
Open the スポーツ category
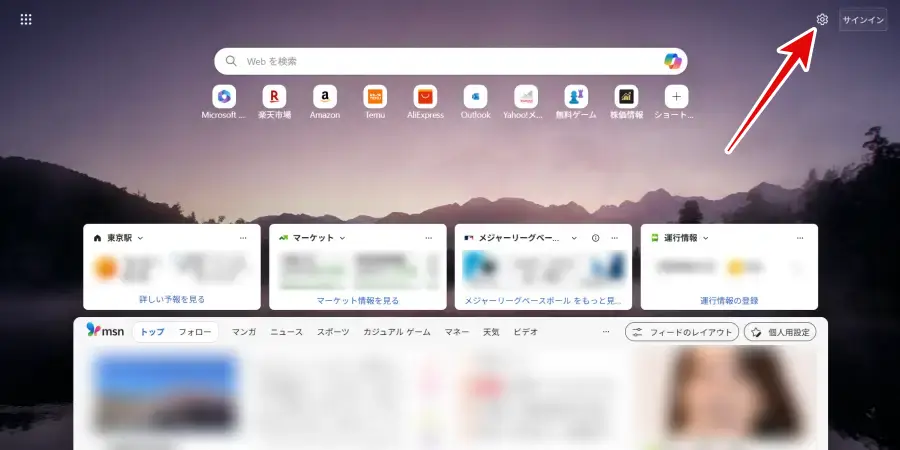[333, 332]
